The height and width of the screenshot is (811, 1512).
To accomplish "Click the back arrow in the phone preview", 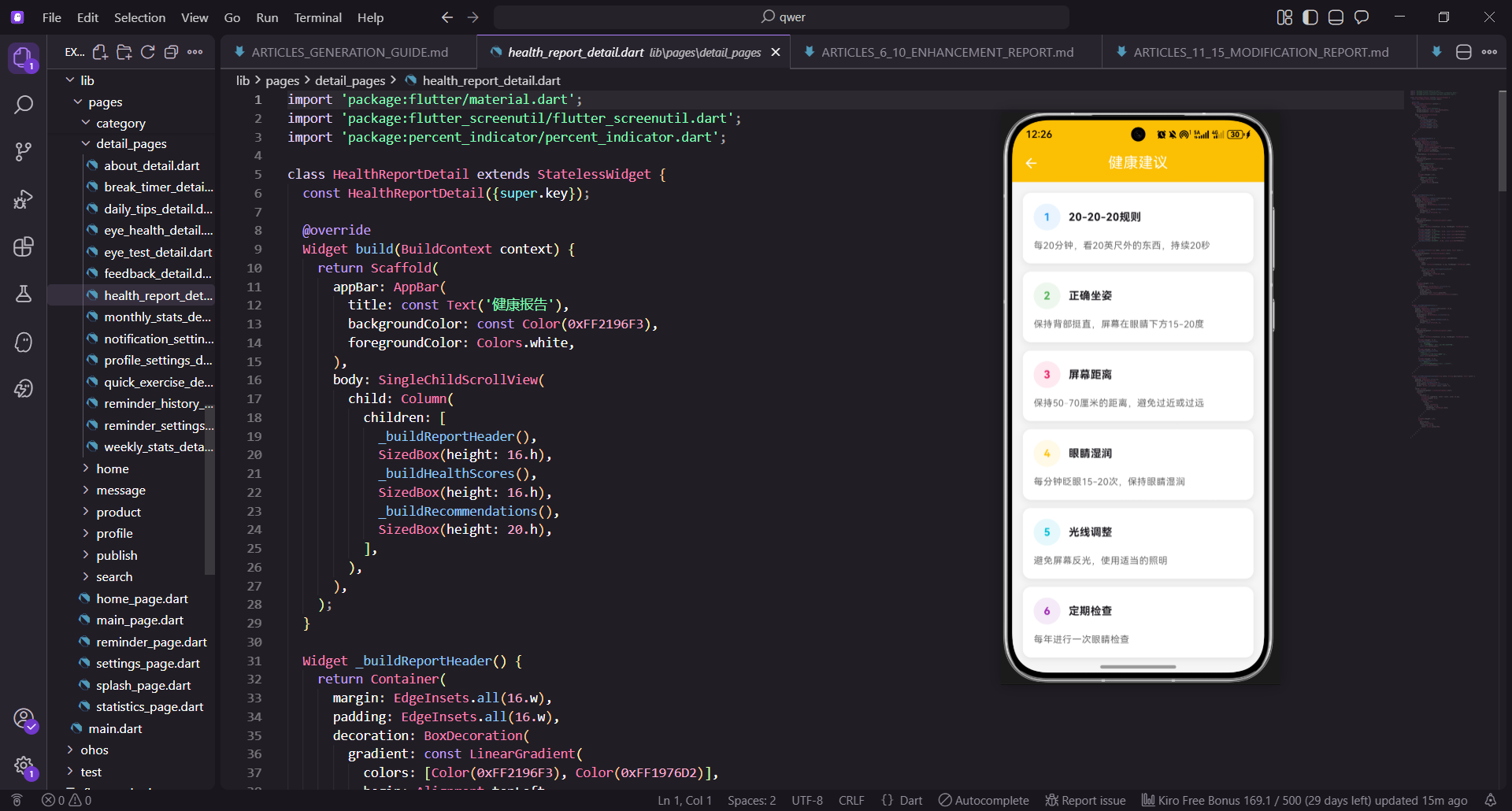I will click(1031, 163).
